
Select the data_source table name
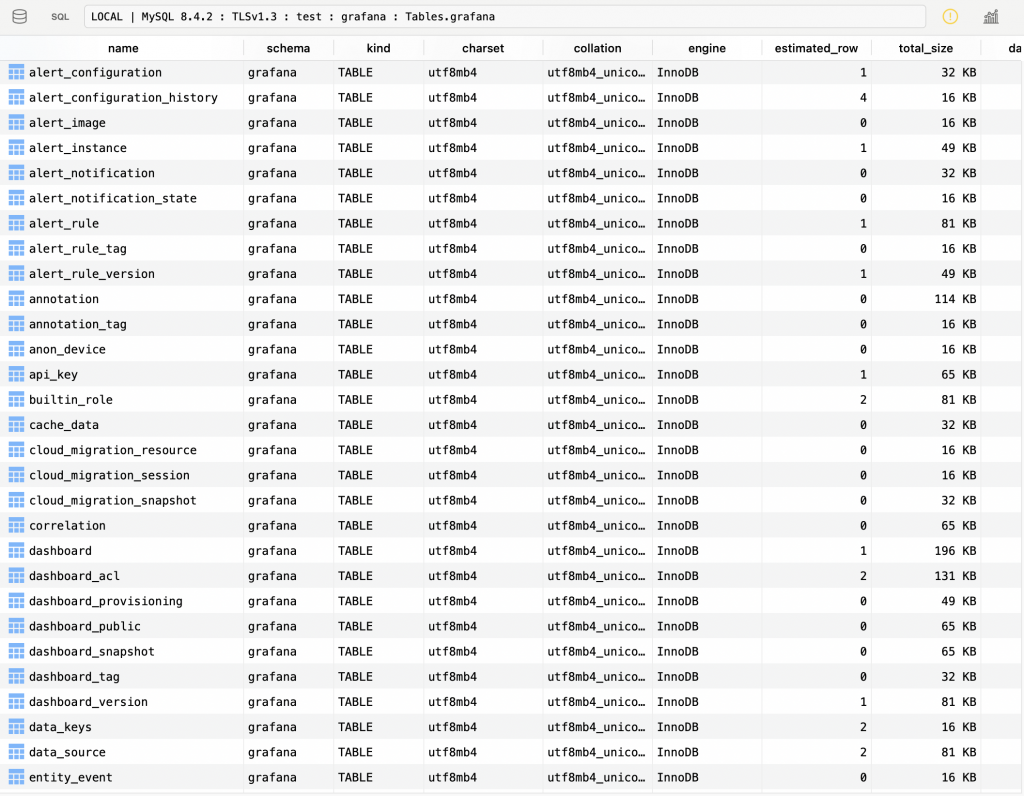click(67, 752)
